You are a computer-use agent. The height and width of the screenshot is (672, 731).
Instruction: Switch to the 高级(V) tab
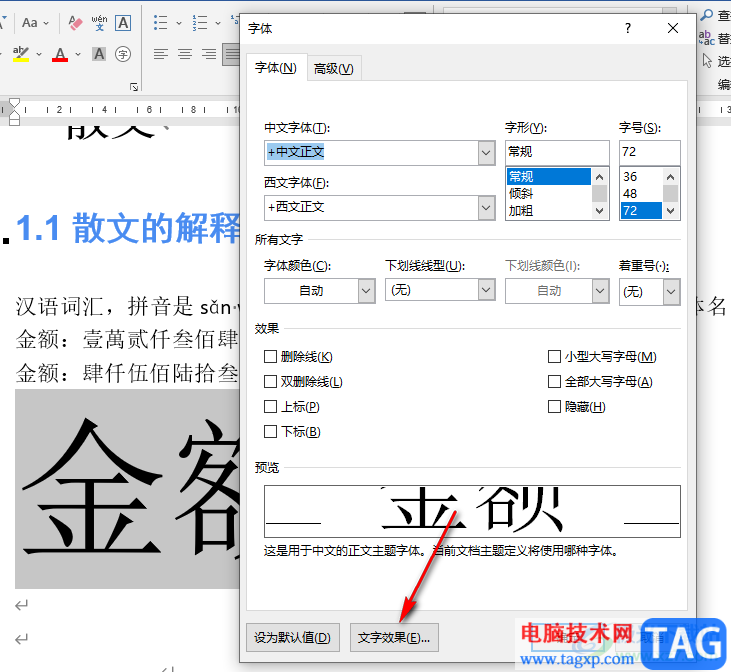click(334, 69)
